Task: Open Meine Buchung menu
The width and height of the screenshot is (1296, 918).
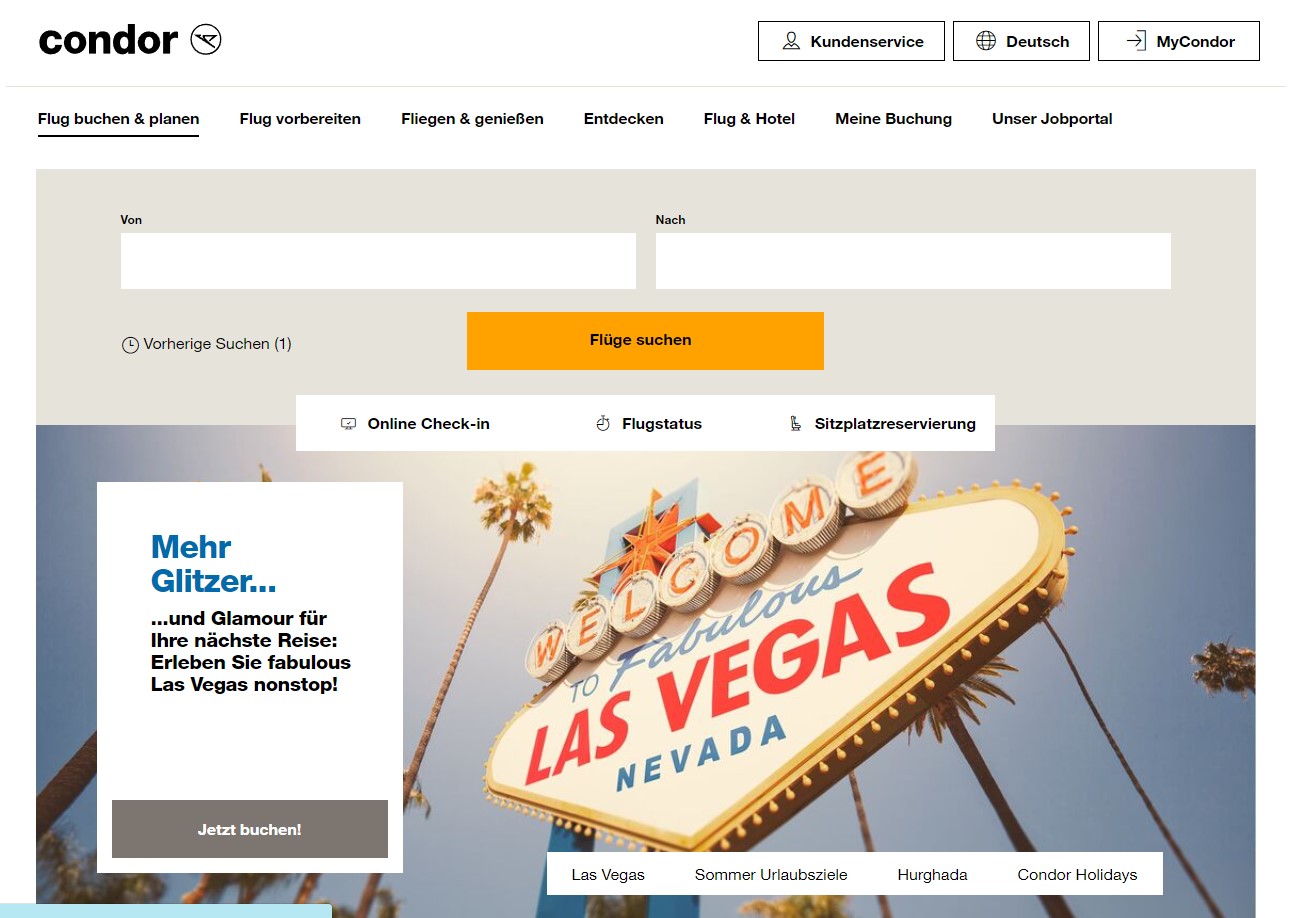Action: [893, 119]
